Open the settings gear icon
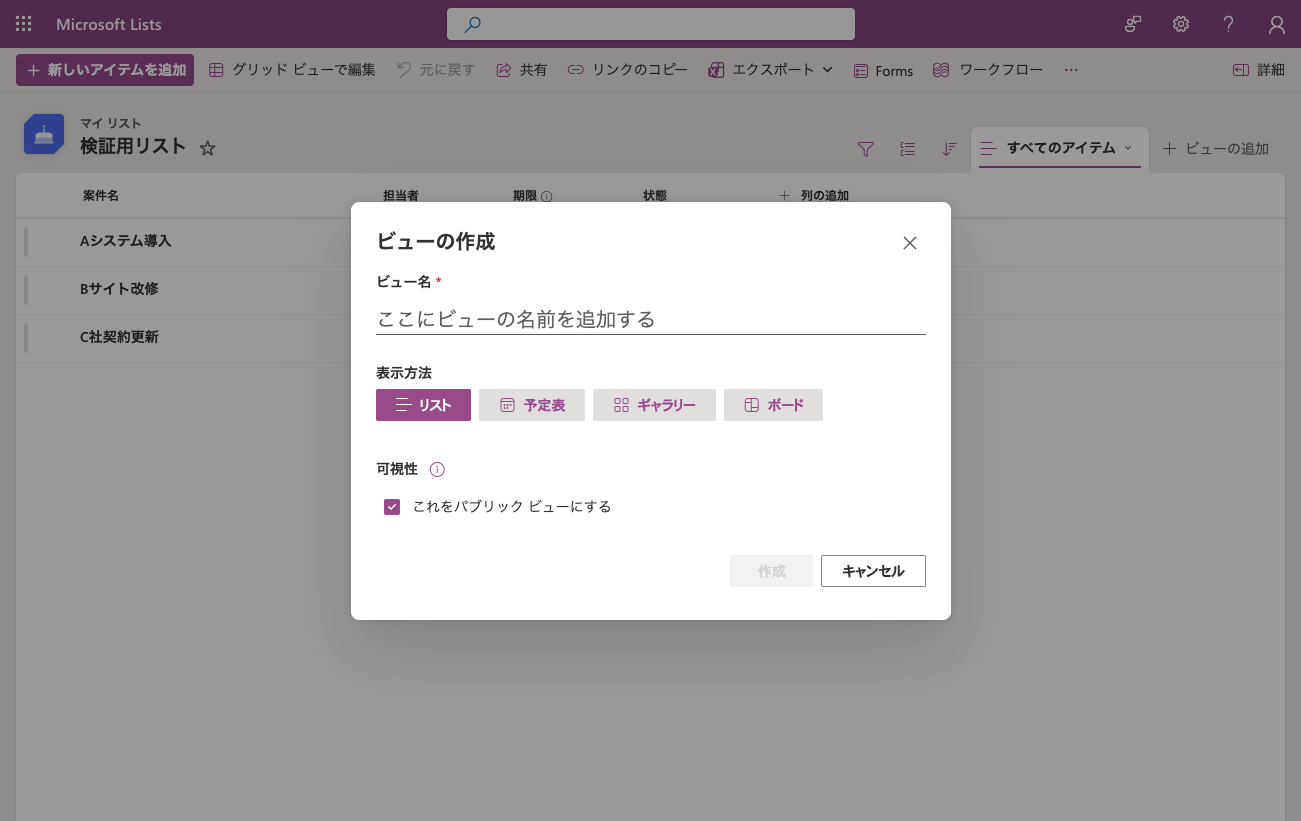 click(x=1181, y=24)
